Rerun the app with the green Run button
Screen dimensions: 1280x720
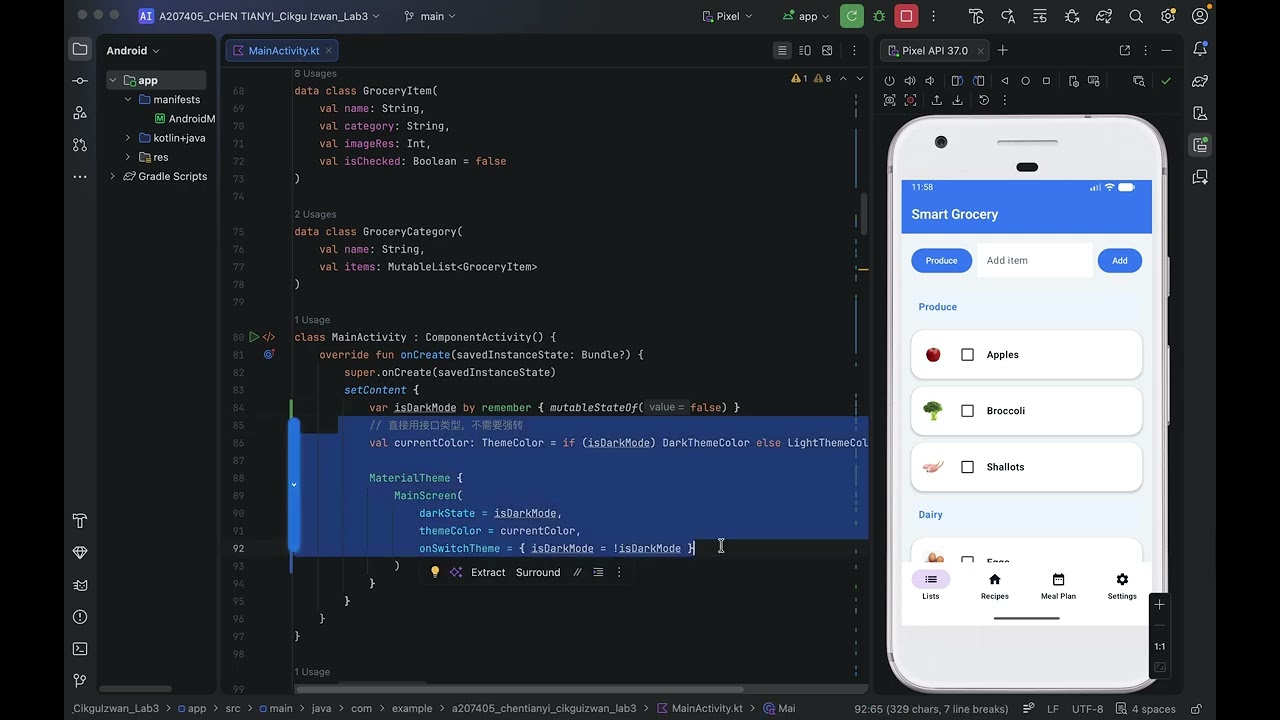(x=852, y=16)
